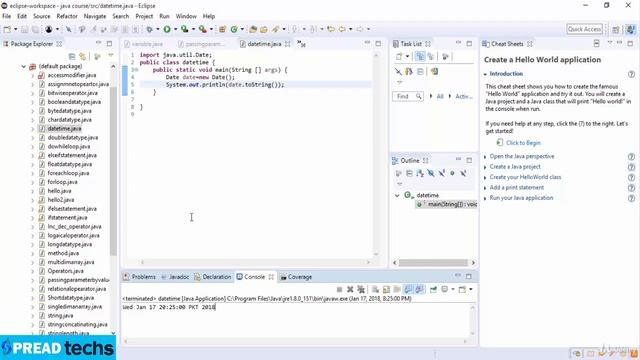
Task: Click the Debug bug icon in the toolbar
Action: pos(149,29)
